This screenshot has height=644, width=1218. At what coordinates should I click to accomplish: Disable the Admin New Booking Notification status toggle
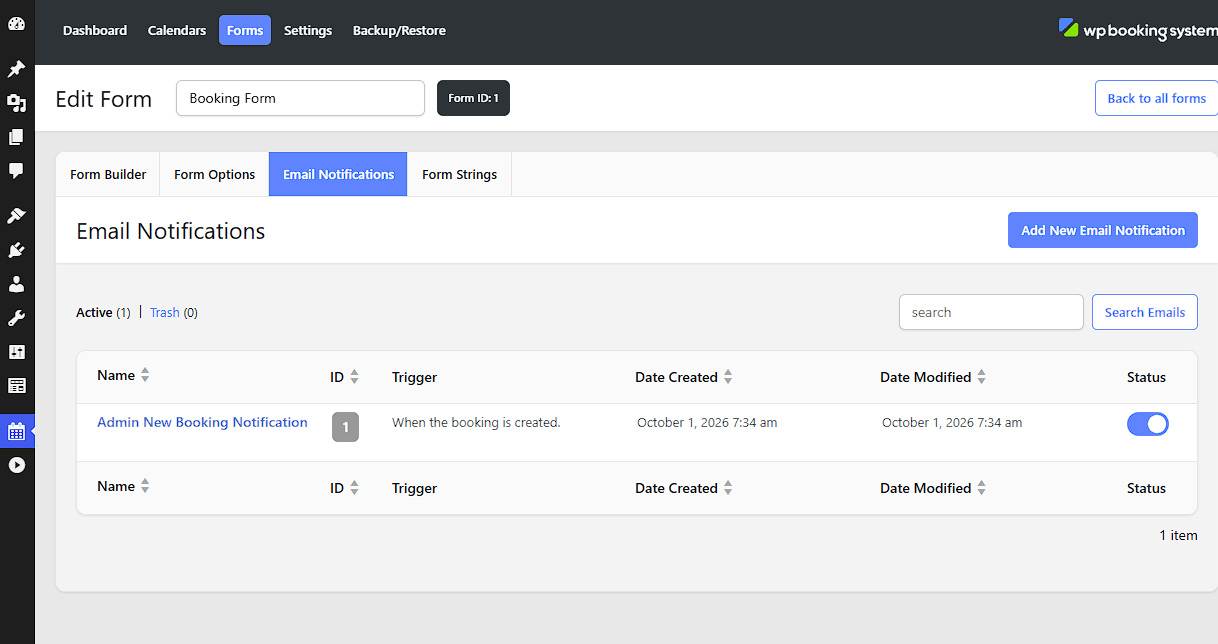[x=1148, y=424]
